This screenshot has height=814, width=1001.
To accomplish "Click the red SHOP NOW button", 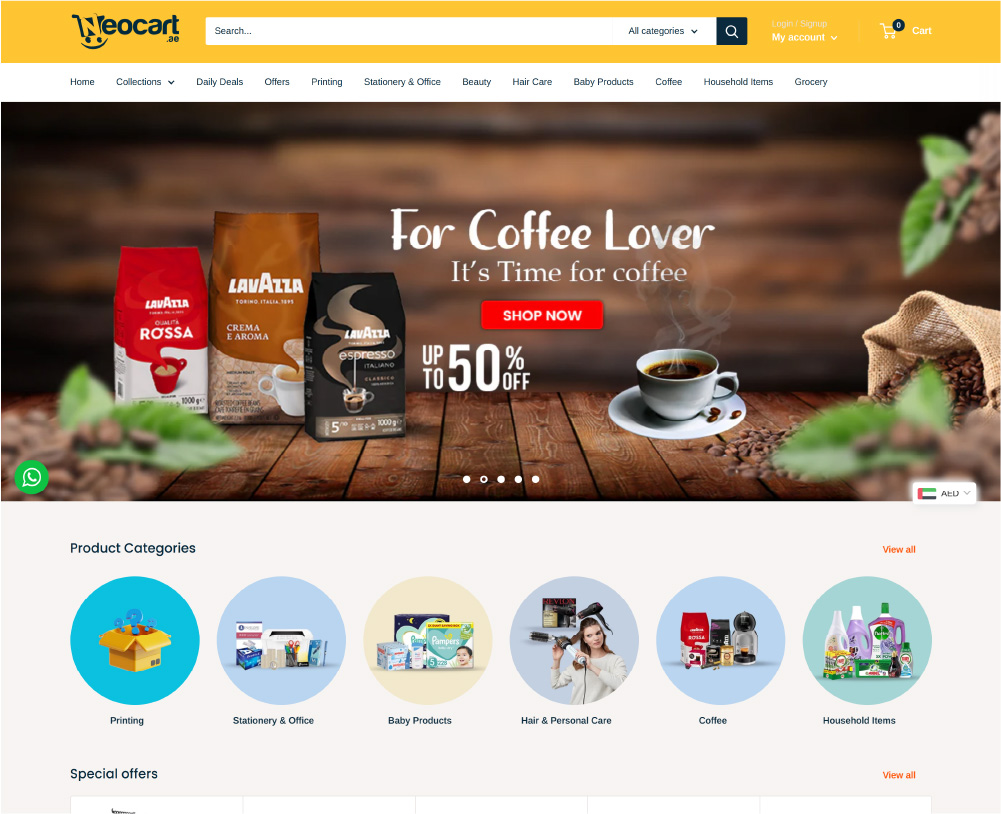I will click(x=542, y=315).
